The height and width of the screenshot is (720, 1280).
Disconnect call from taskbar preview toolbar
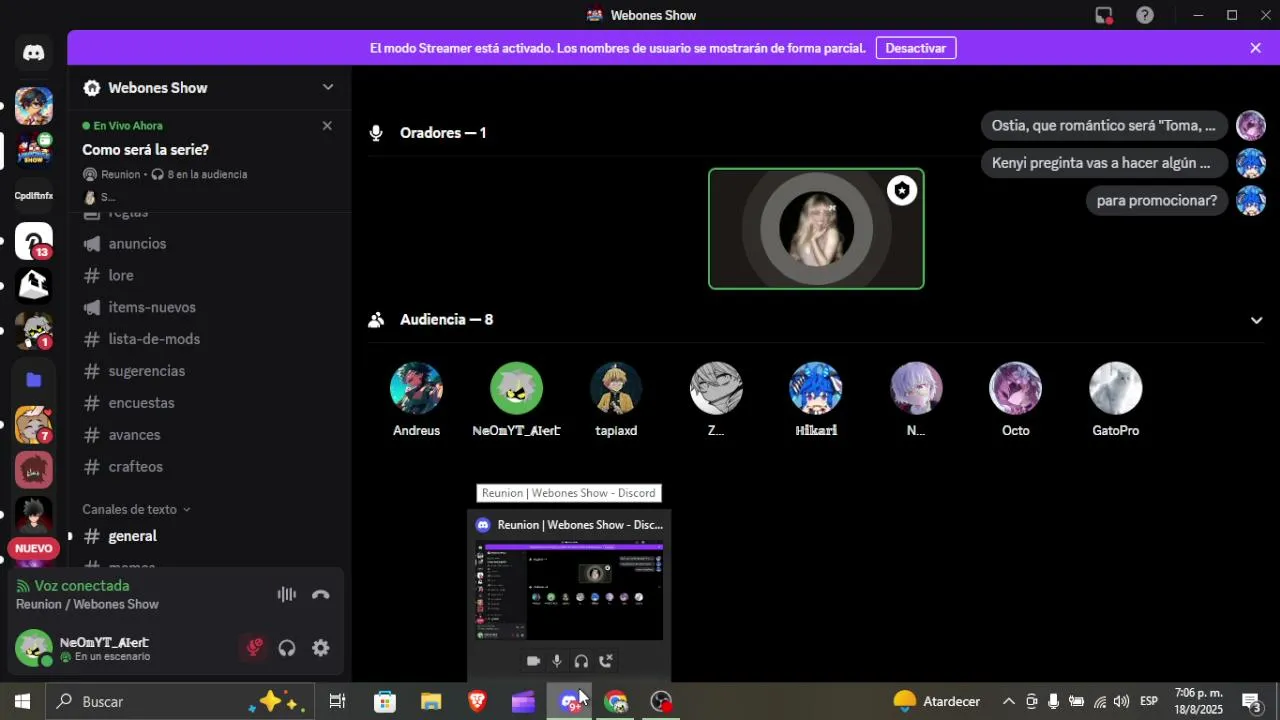(x=605, y=661)
